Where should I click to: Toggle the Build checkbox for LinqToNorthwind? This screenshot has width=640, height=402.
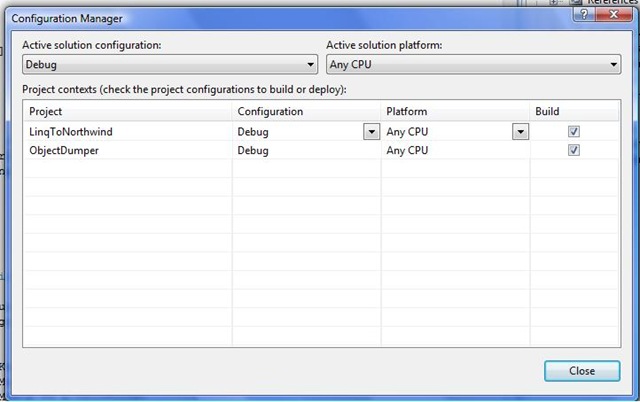pos(574,131)
